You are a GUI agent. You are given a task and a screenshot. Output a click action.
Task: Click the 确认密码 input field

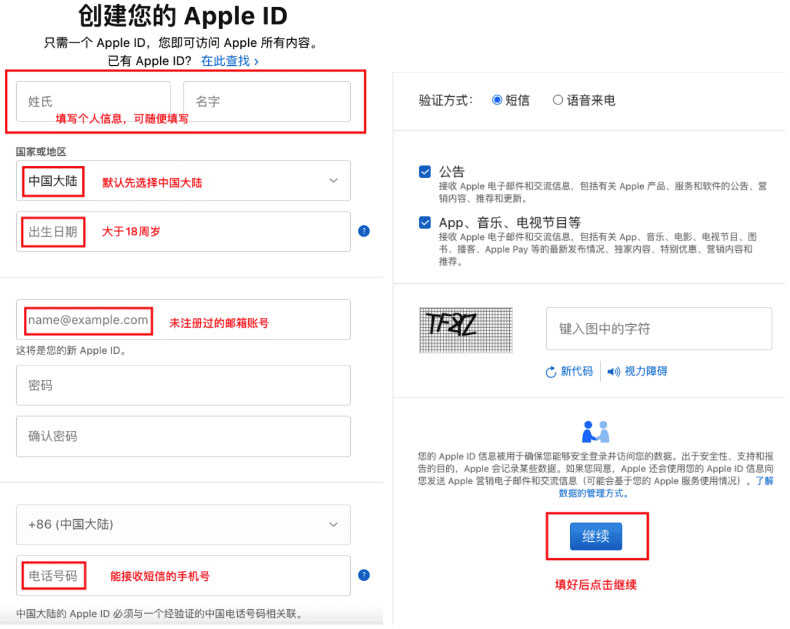point(183,436)
